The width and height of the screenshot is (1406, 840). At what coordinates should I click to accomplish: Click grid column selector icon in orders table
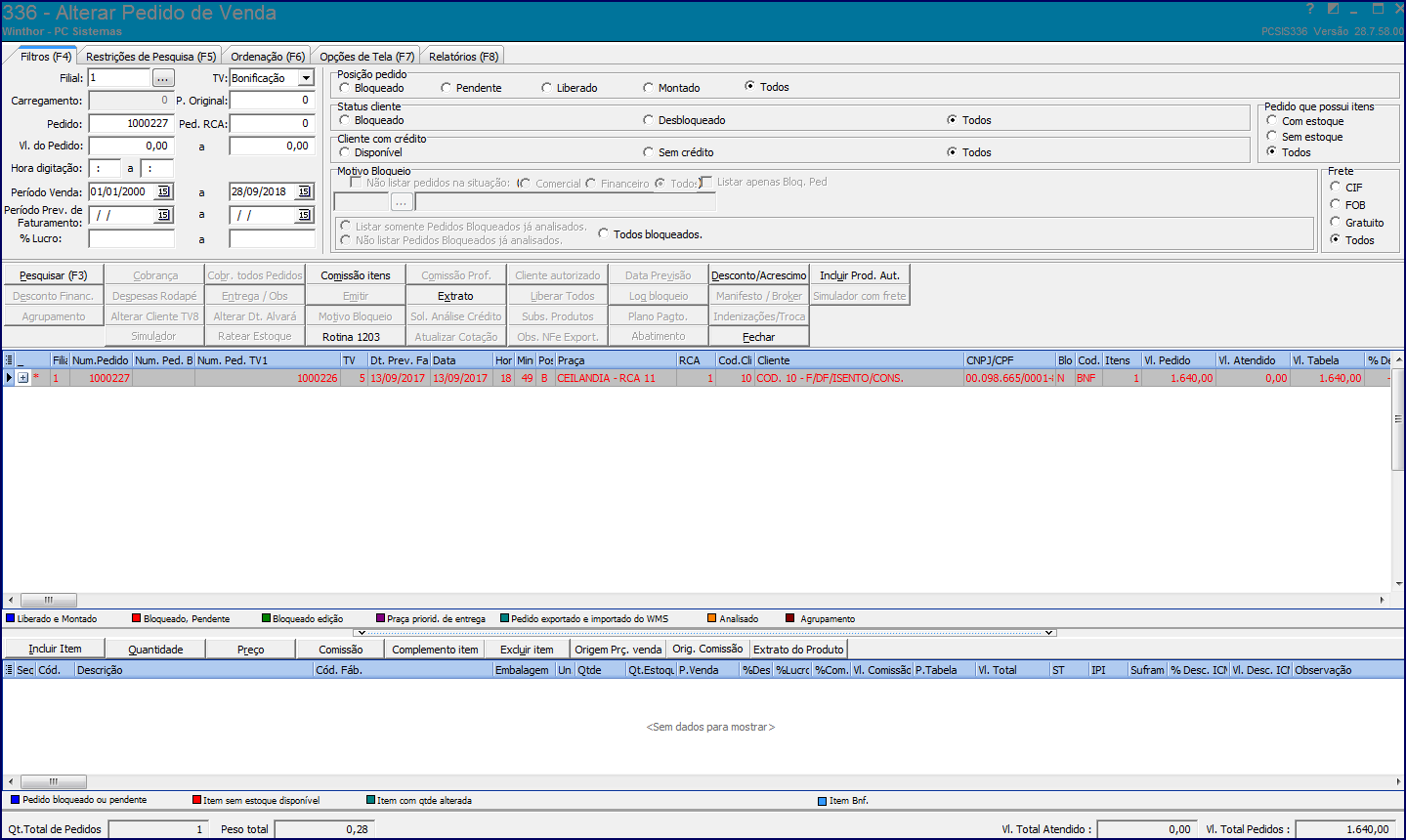pos(9,360)
